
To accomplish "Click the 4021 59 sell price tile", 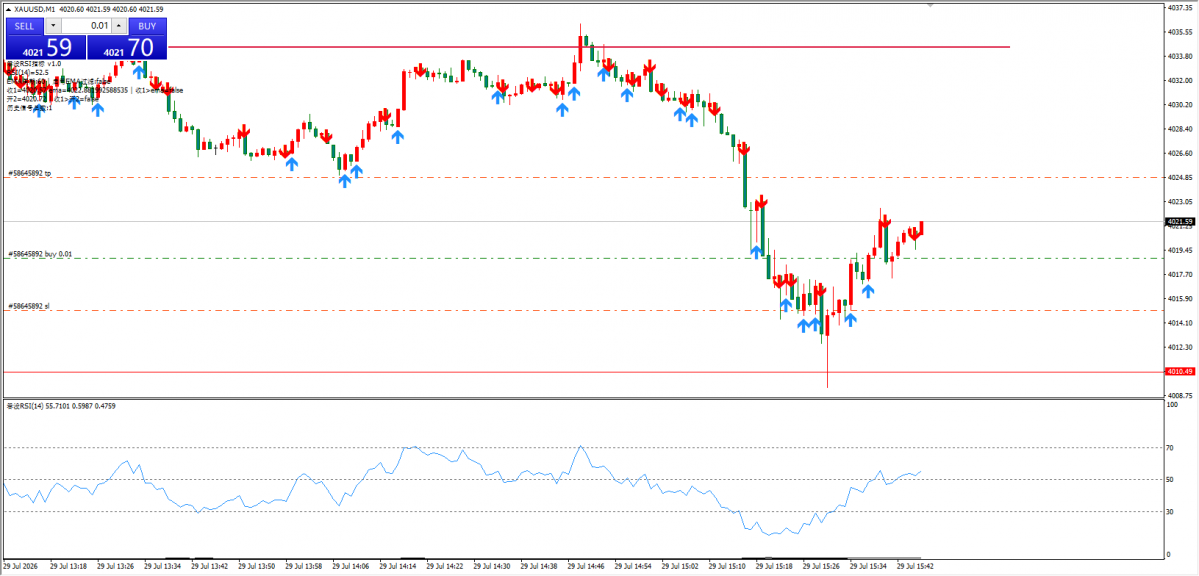I will (46, 47).
